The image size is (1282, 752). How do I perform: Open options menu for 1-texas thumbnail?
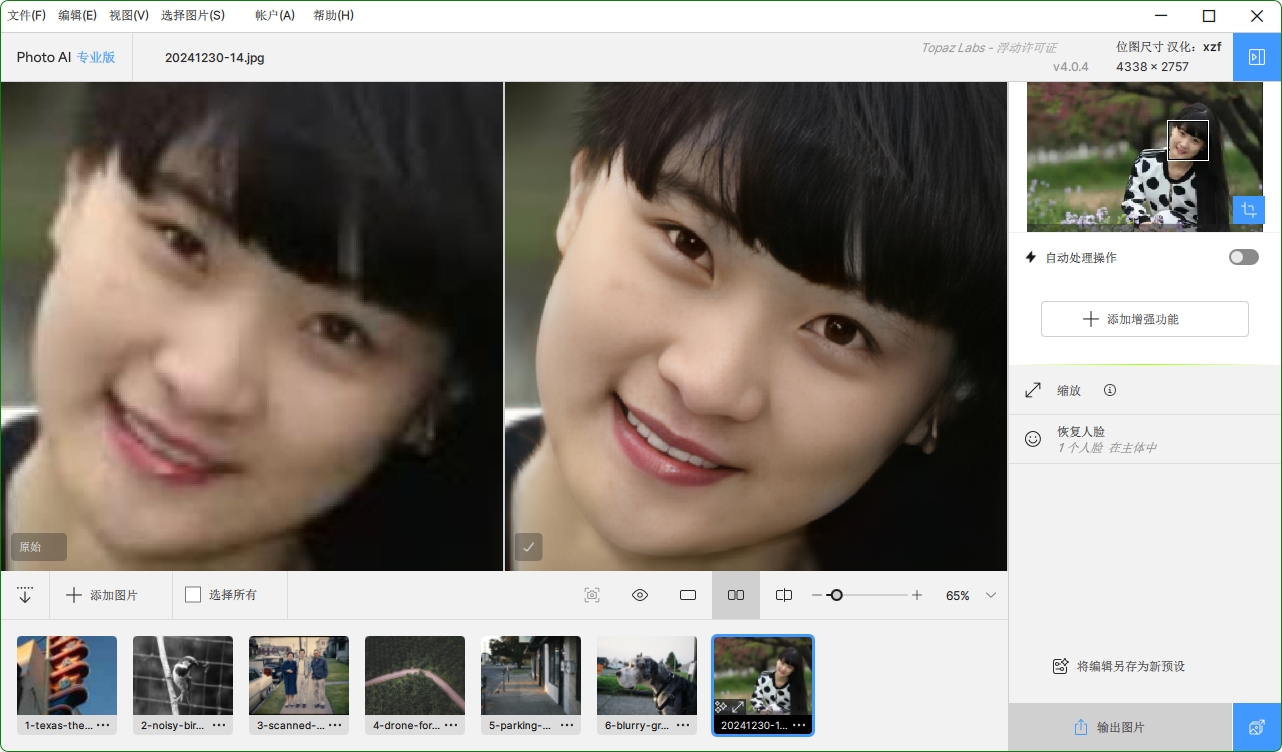[103, 725]
